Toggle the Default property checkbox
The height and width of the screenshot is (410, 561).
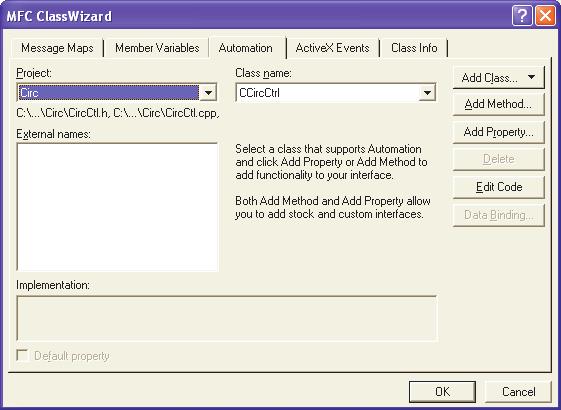click(23, 356)
